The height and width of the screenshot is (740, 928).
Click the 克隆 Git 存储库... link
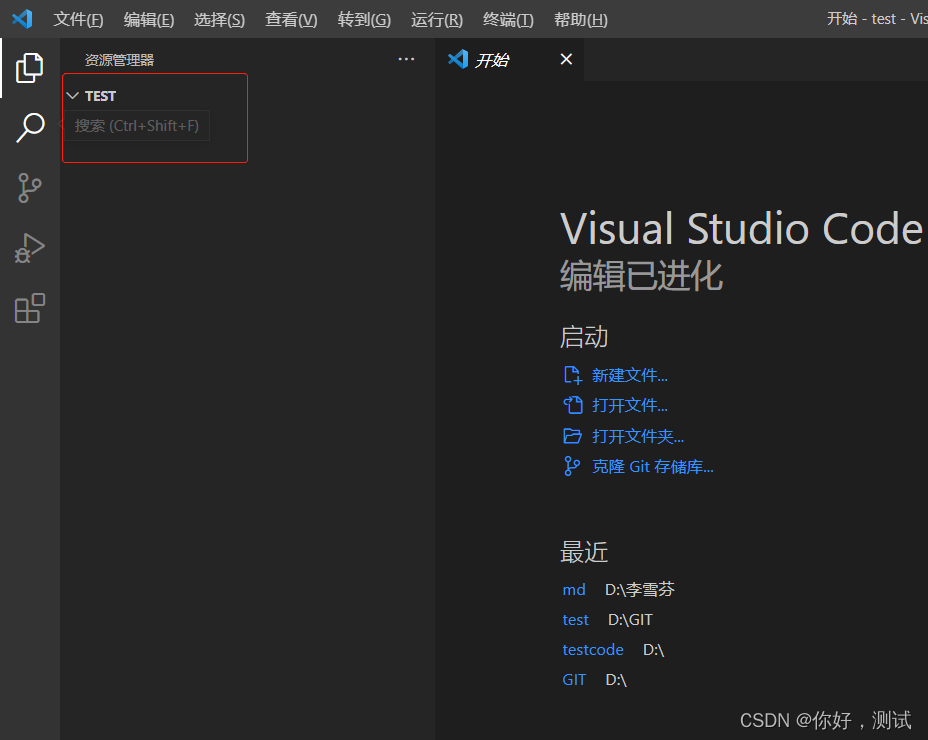[x=653, y=466]
